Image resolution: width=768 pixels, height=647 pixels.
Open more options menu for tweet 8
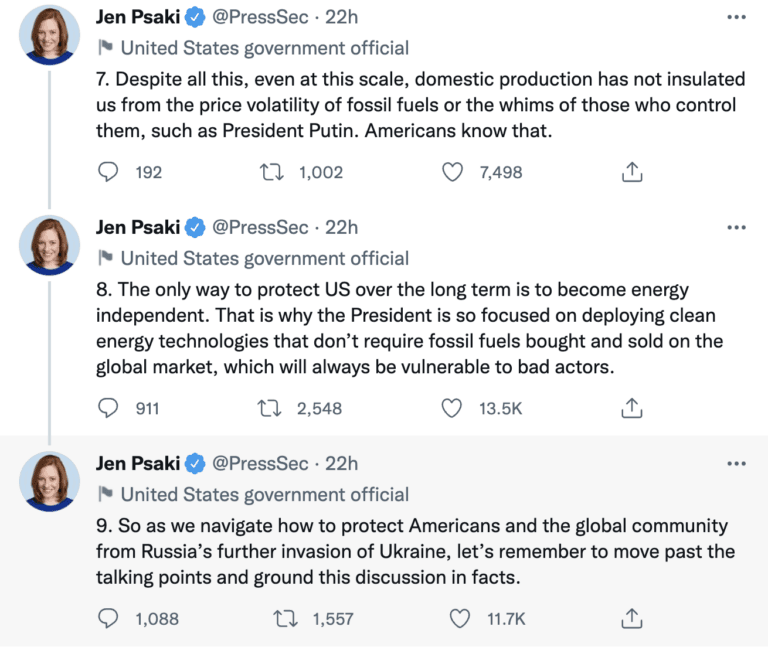pyautogui.click(x=737, y=228)
